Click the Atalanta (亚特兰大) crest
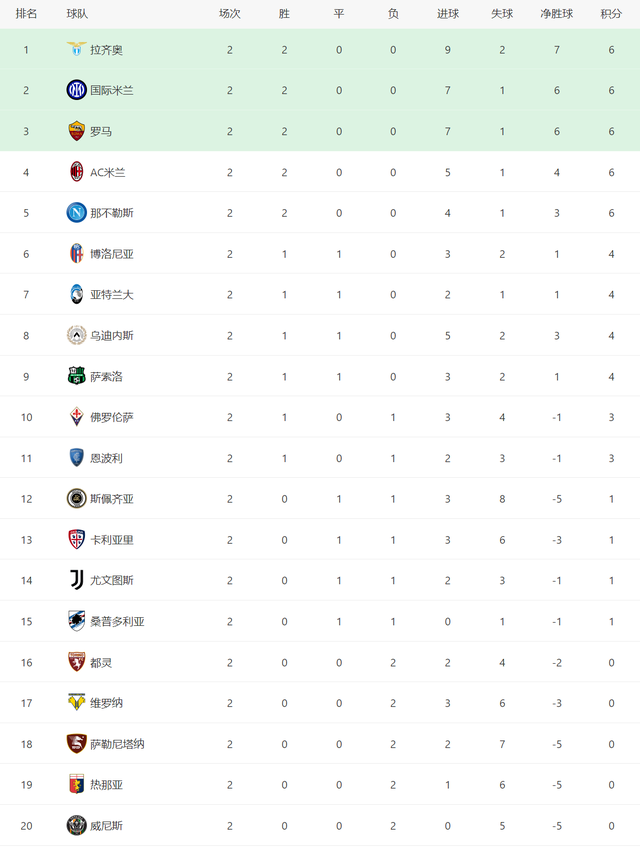Screen dimensions: 640x848 click(76, 294)
